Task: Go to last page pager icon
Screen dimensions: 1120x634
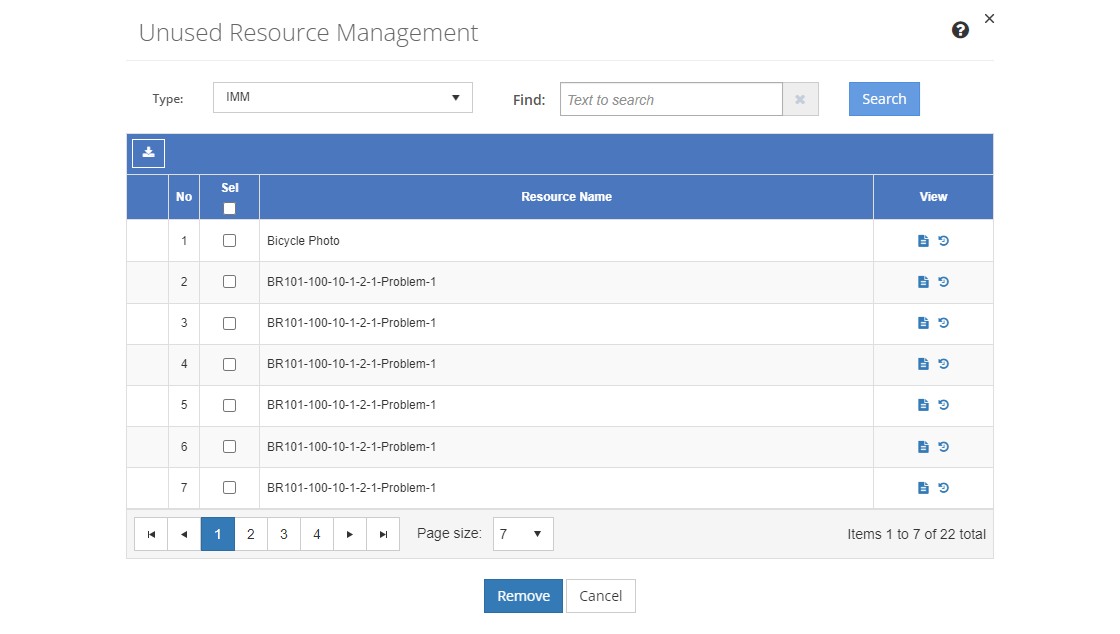Action: tap(383, 534)
